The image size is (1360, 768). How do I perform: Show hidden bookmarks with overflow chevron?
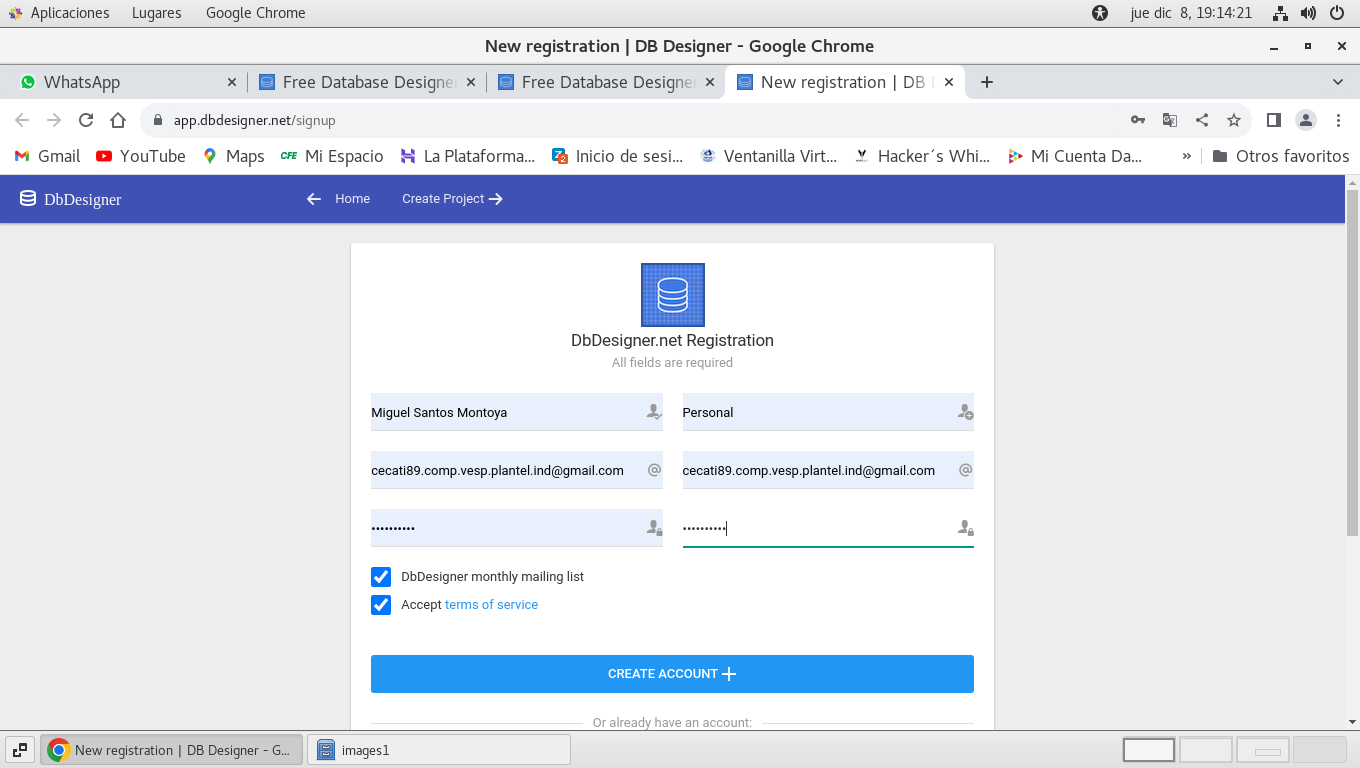pos(1187,156)
